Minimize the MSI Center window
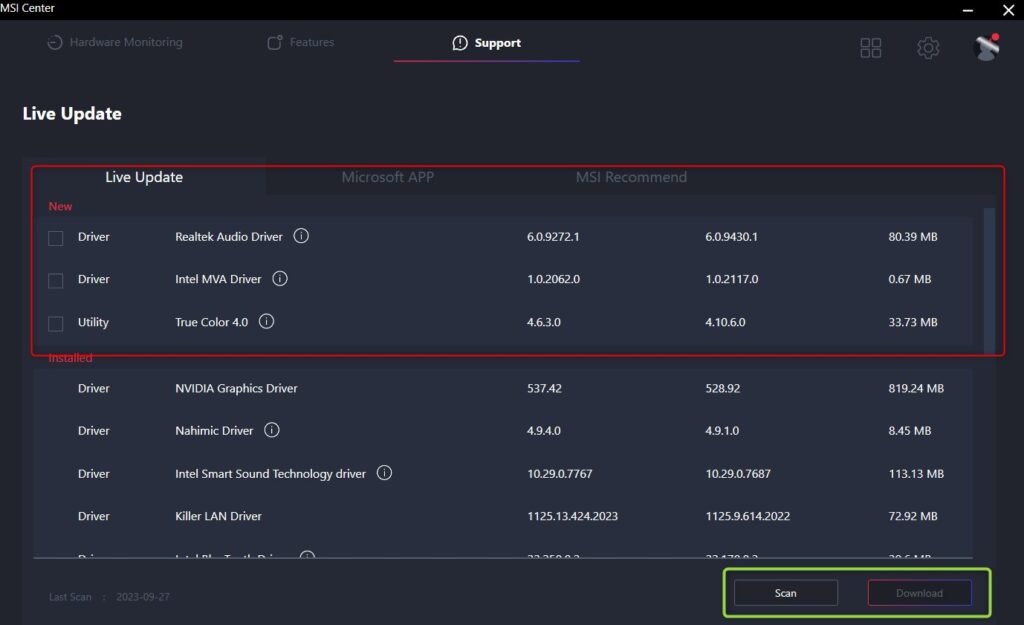The width and height of the screenshot is (1024, 625). (968, 10)
